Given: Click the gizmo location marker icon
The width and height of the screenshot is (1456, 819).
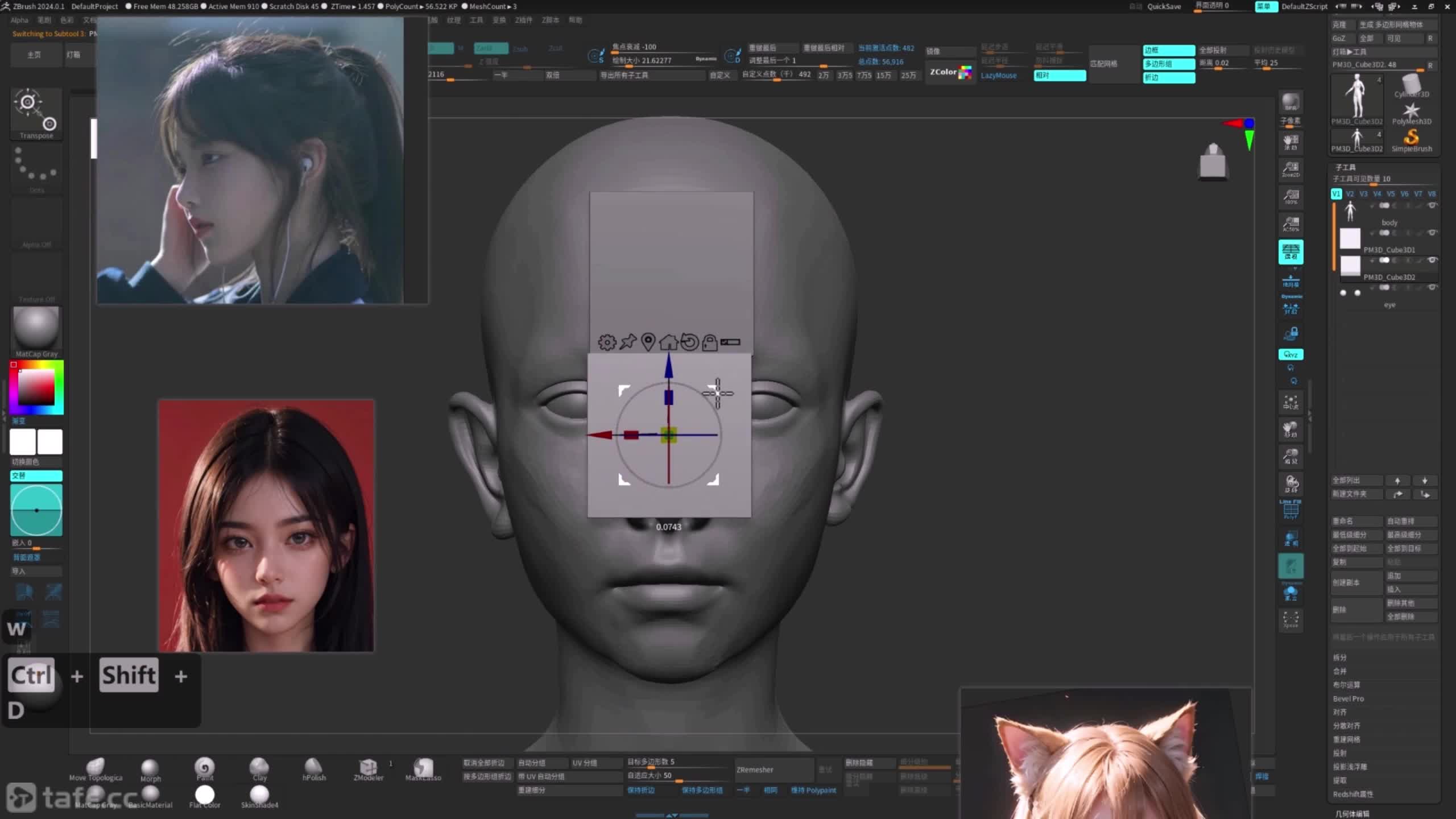Looking at the screenshot, I should click(x=648, y=342).
